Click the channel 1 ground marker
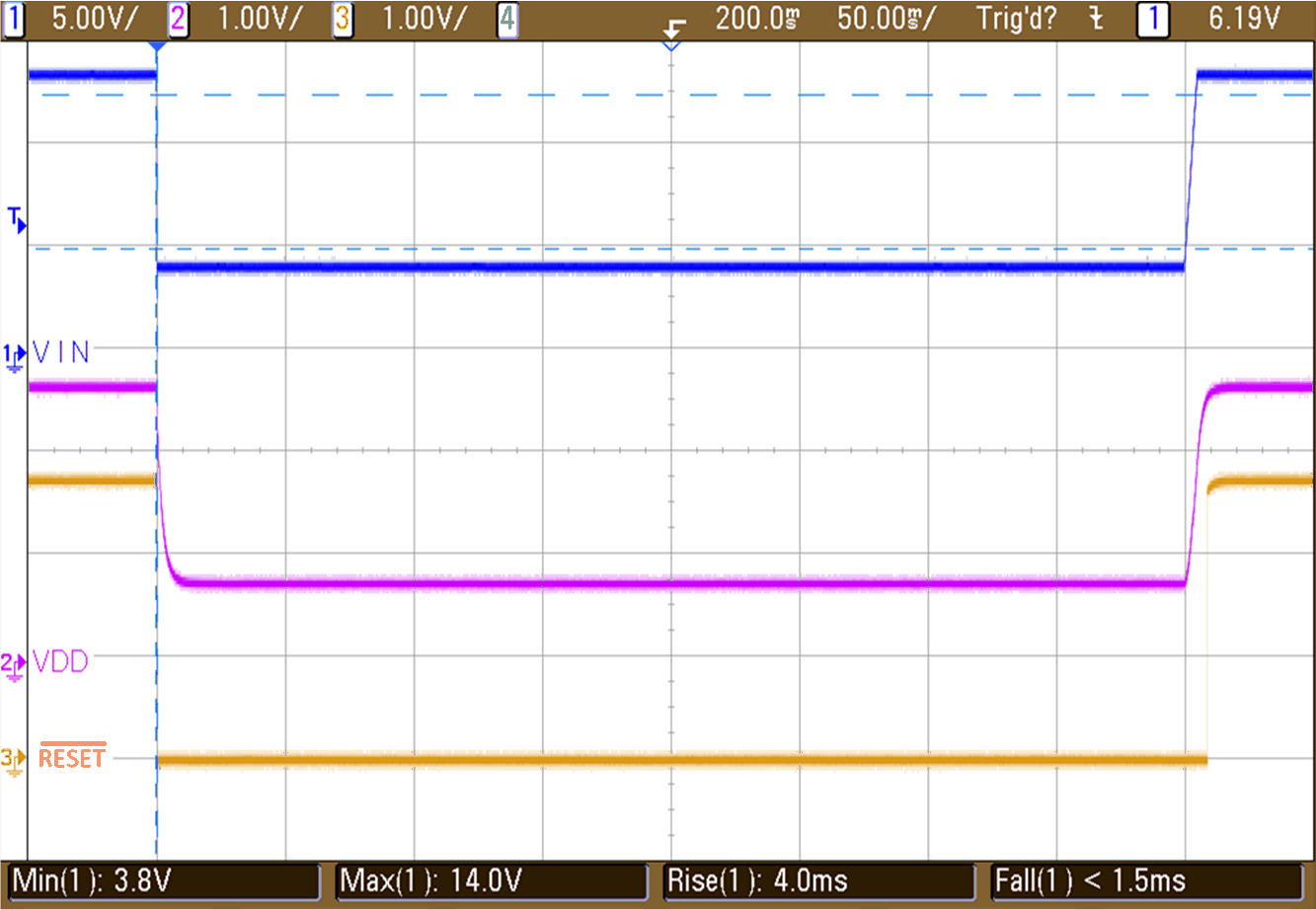The image size is (1316, 910). click(x=15, y=356)
